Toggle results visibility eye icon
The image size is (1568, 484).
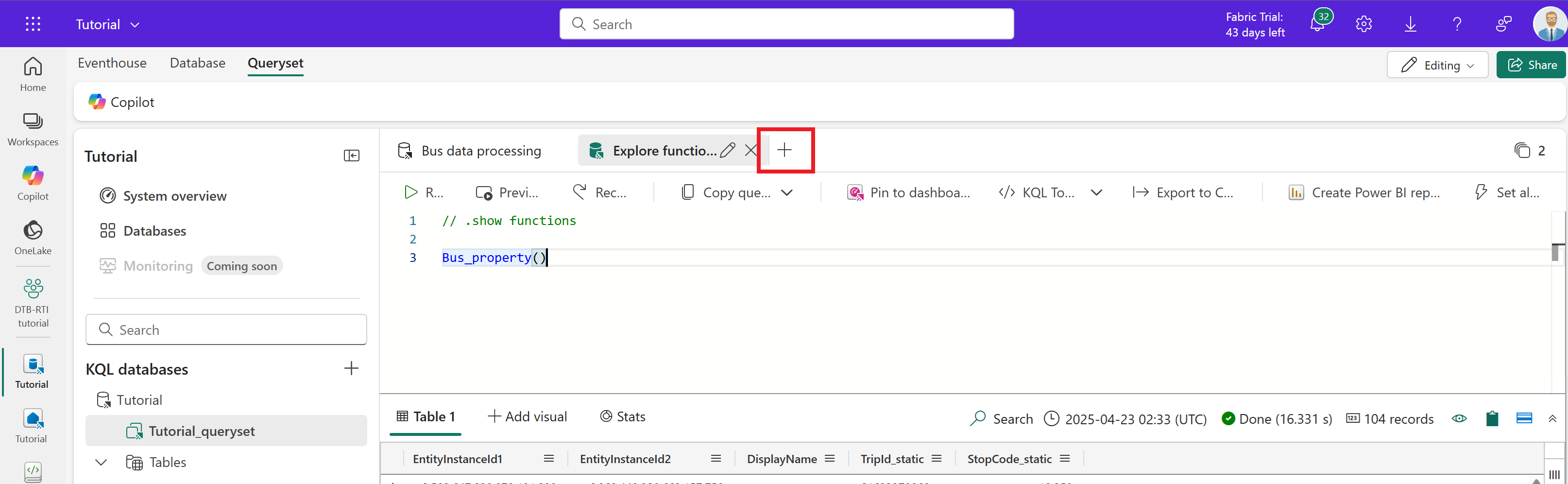point(1459,418)
